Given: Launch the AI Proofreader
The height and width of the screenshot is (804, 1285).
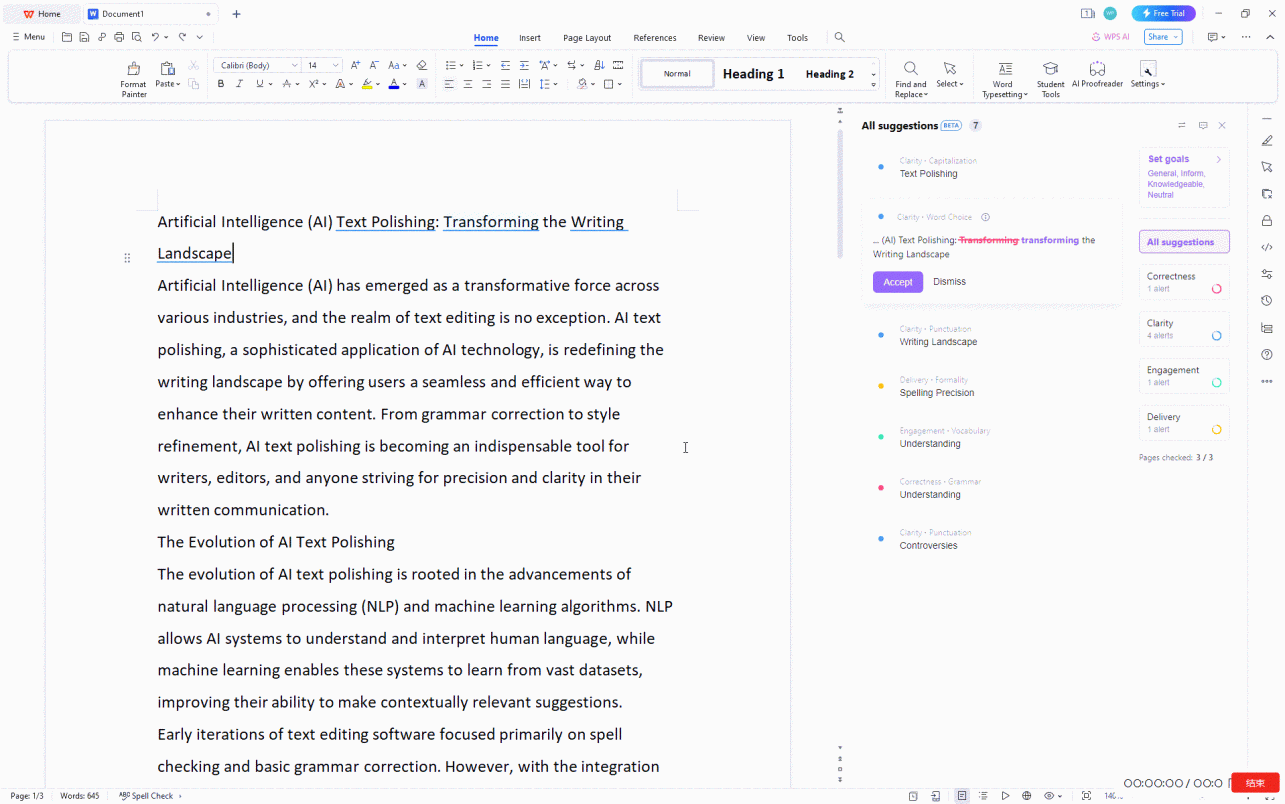Looking at the screenshot, I should 1097,75.
